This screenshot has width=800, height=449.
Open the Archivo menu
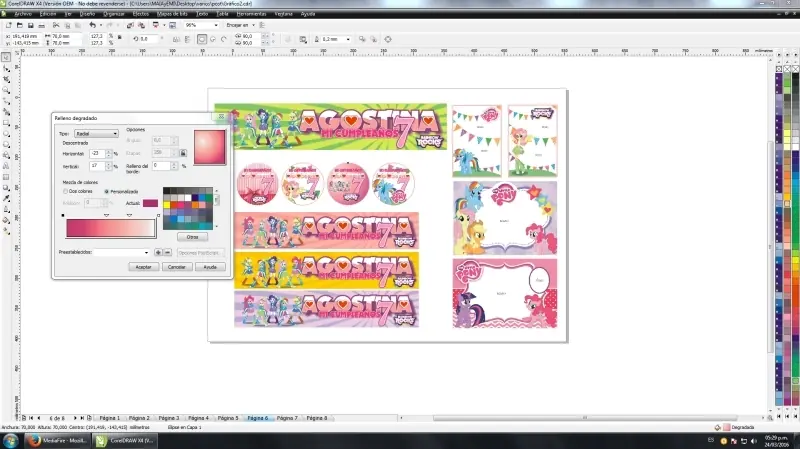point(23,14)
